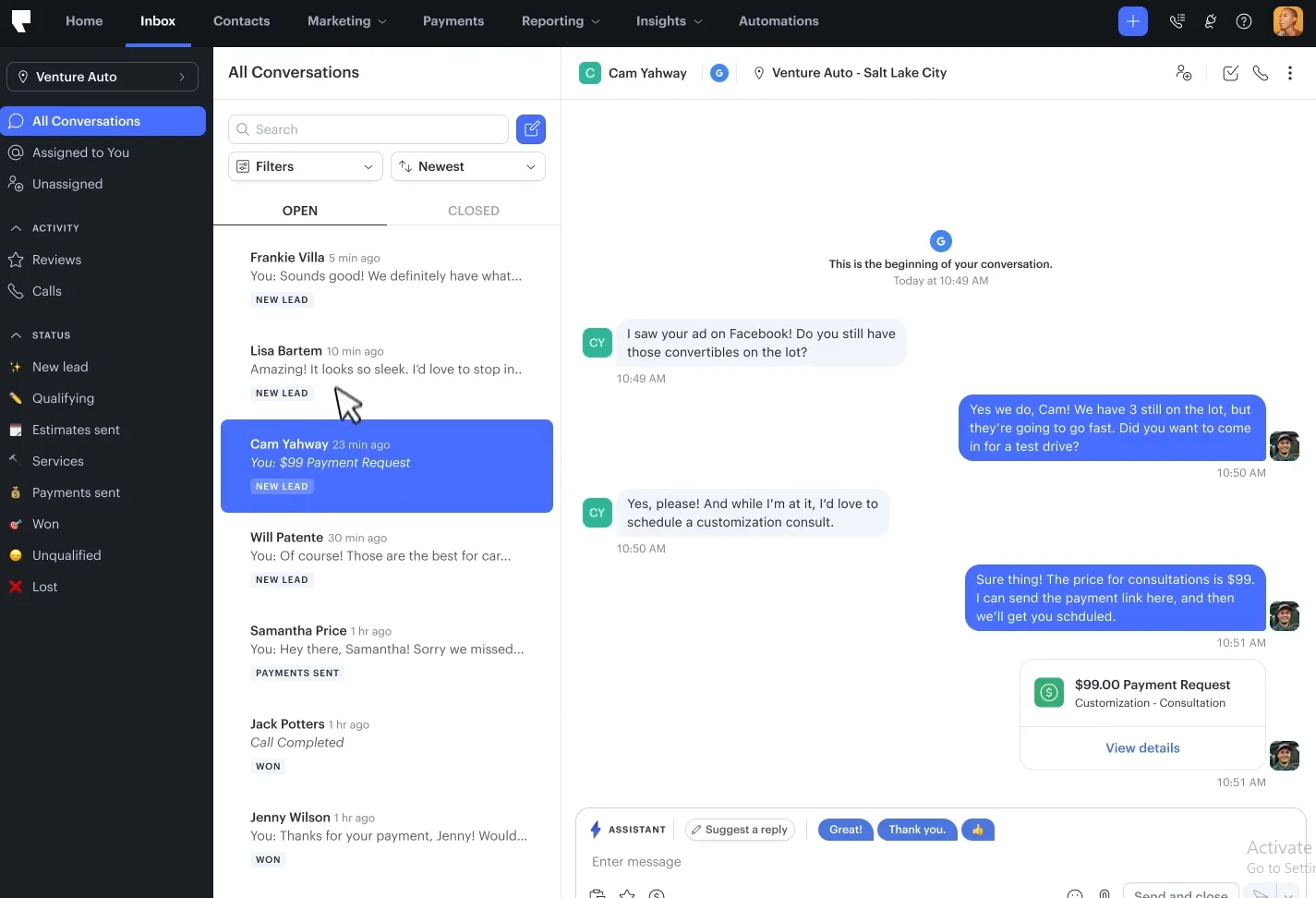View details of the $99 Payment Request

pyautogui.click(x=1142, y=747)
